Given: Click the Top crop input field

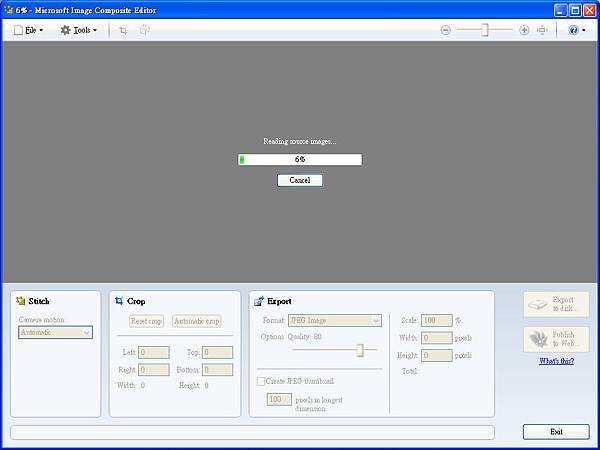Looking at the screenshot, I should point(217,352).
